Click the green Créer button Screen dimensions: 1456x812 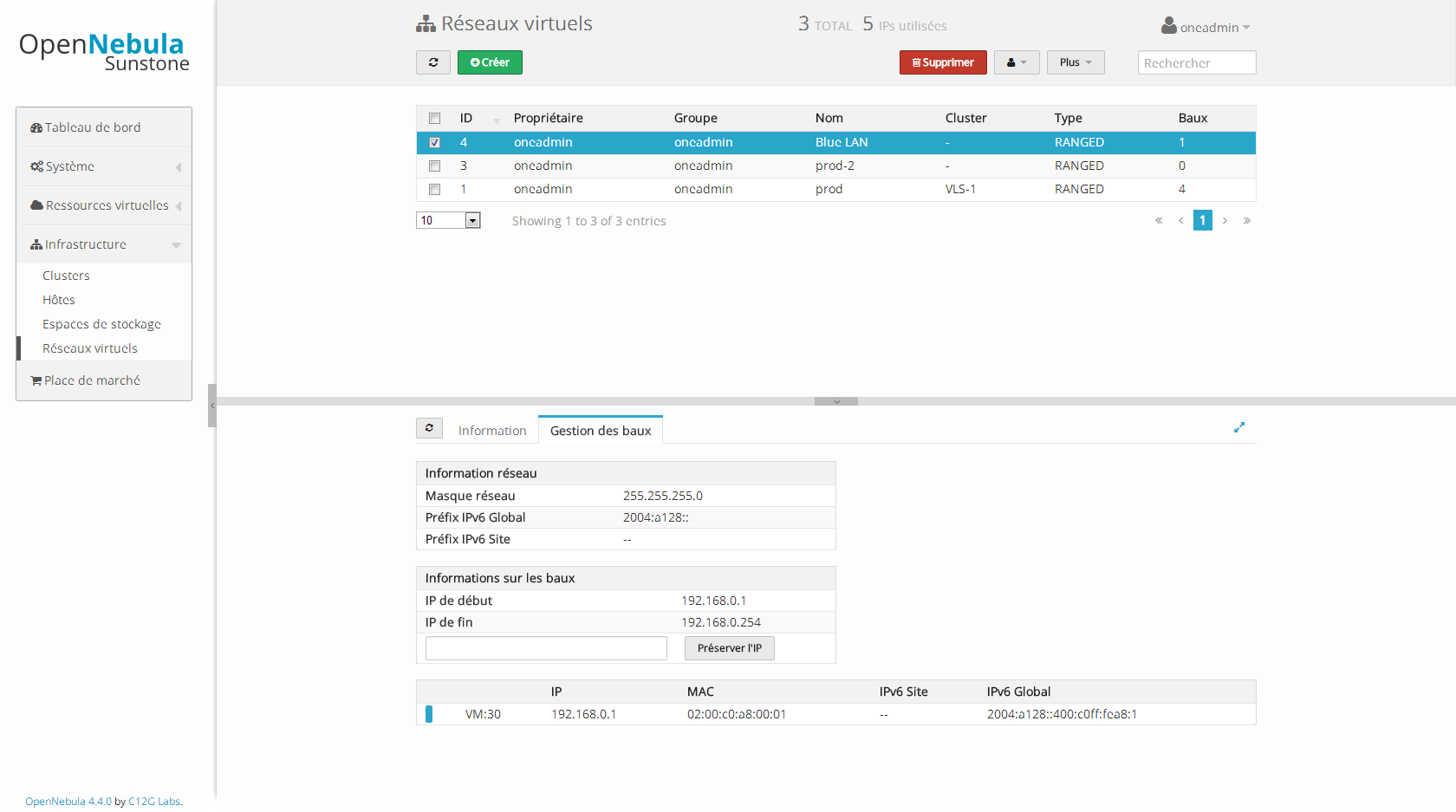[490, 62]
